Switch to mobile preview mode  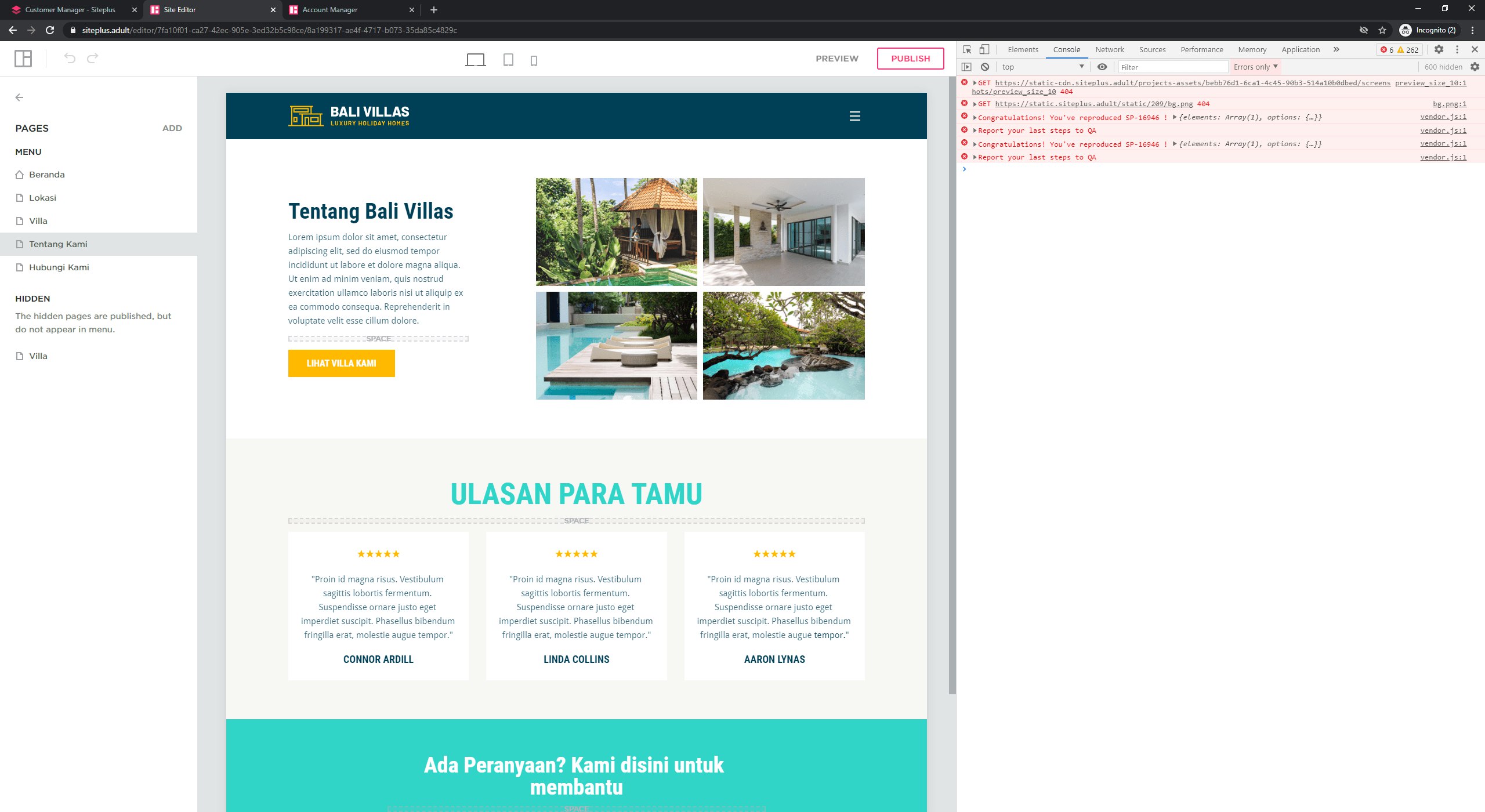[x=534, y=60]
